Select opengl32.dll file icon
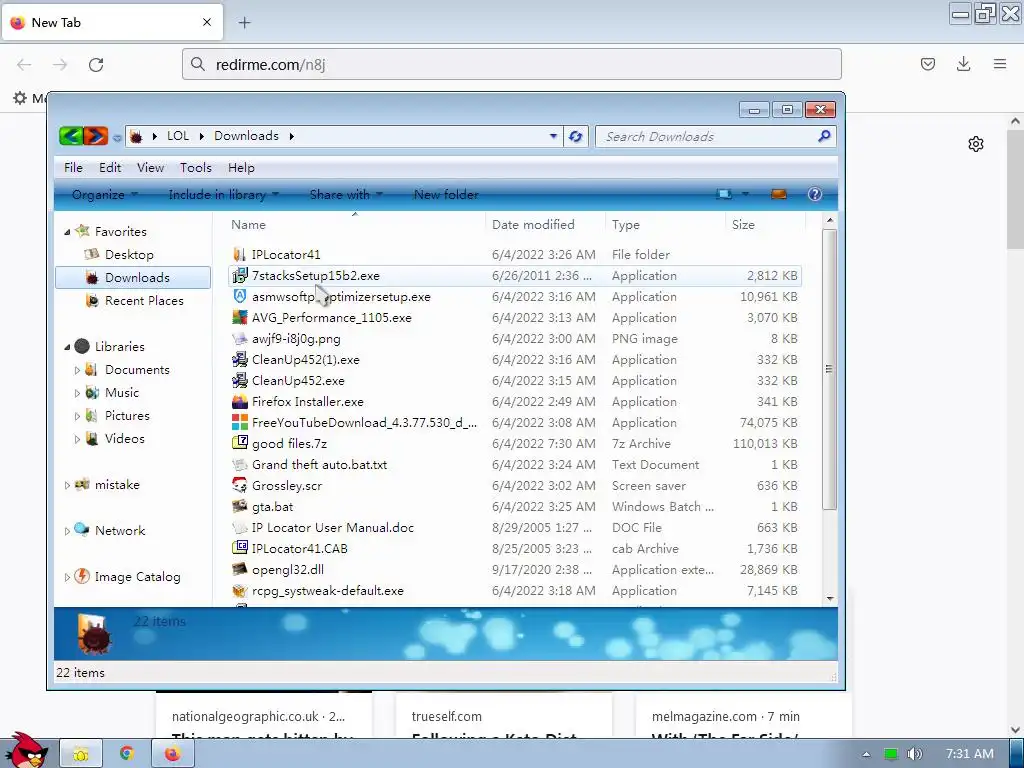The image size is (1024, 768). tap(240, 569)
